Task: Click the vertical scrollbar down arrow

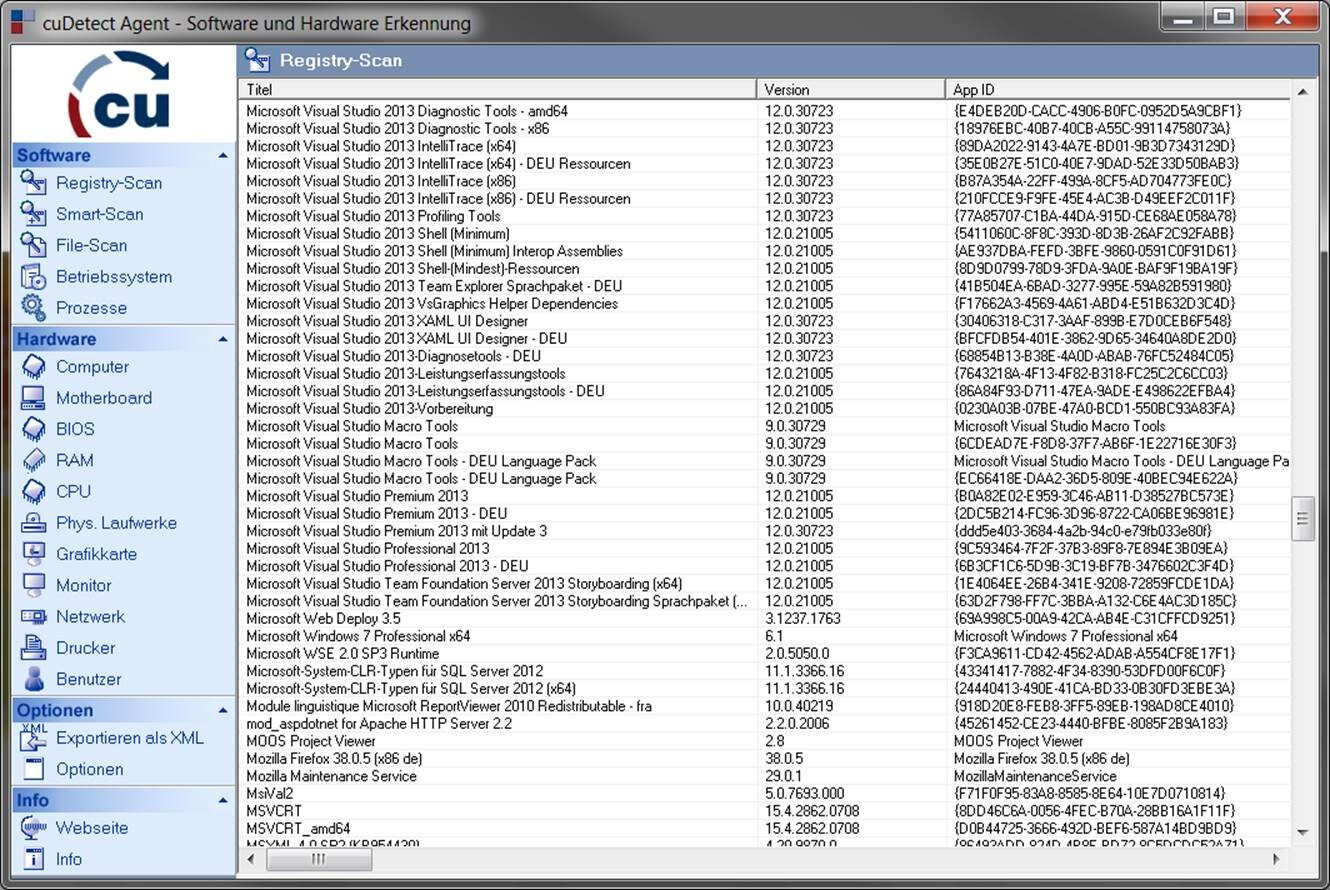Action: point(1302,832)
